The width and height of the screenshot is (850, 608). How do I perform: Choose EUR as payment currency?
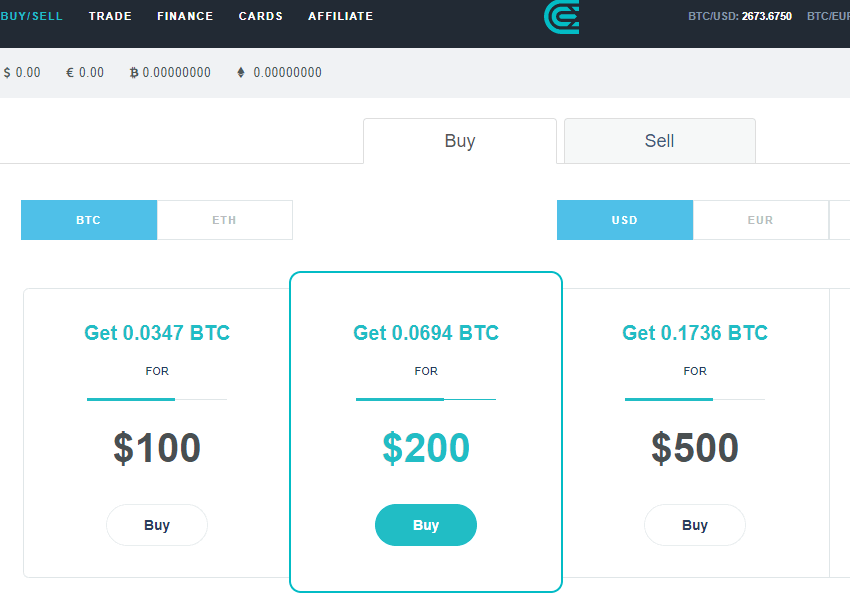[761, 220]
